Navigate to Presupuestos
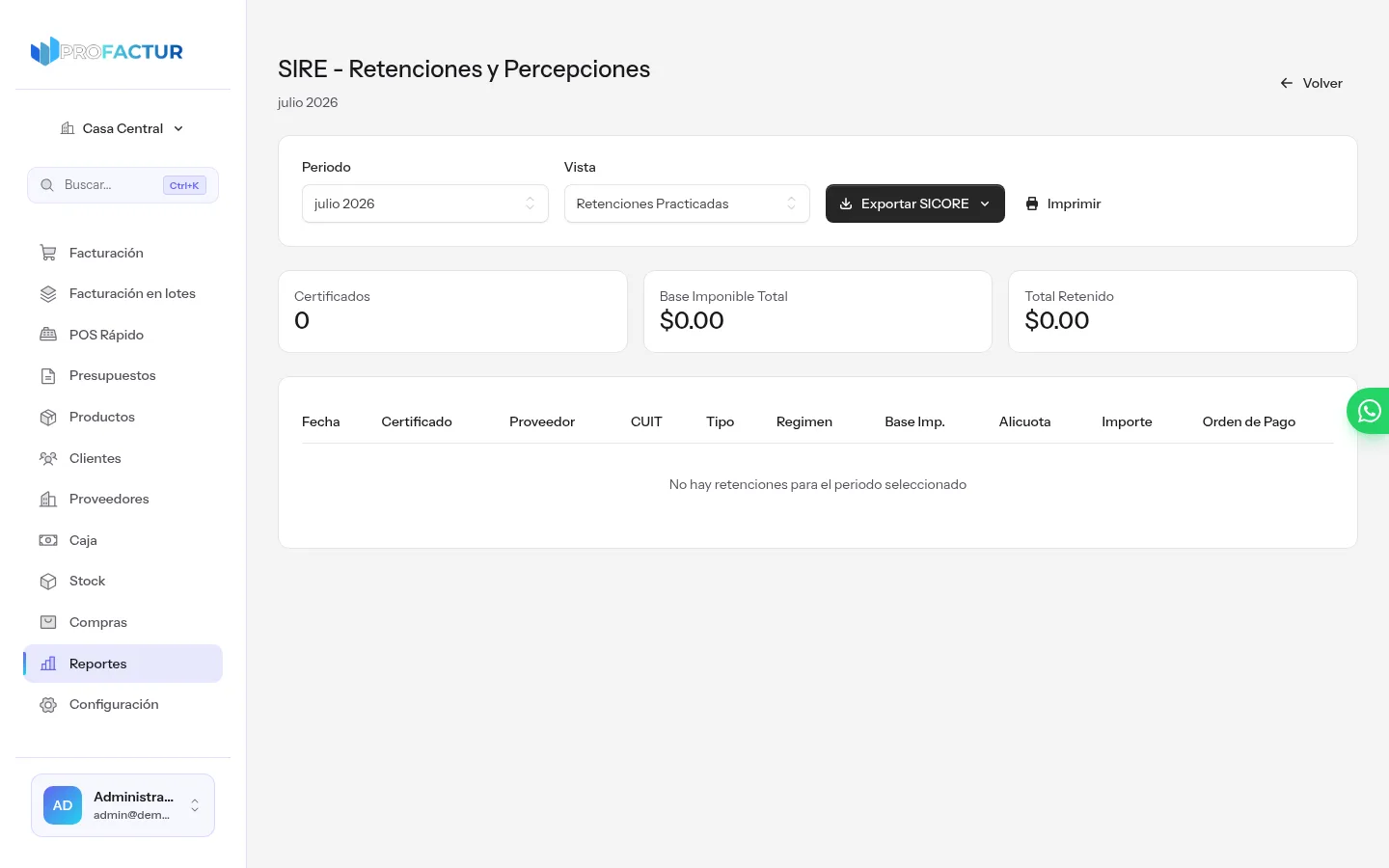Image resolution: width=1389 pixels, height=868 pixels. click(x=123, y=376)
